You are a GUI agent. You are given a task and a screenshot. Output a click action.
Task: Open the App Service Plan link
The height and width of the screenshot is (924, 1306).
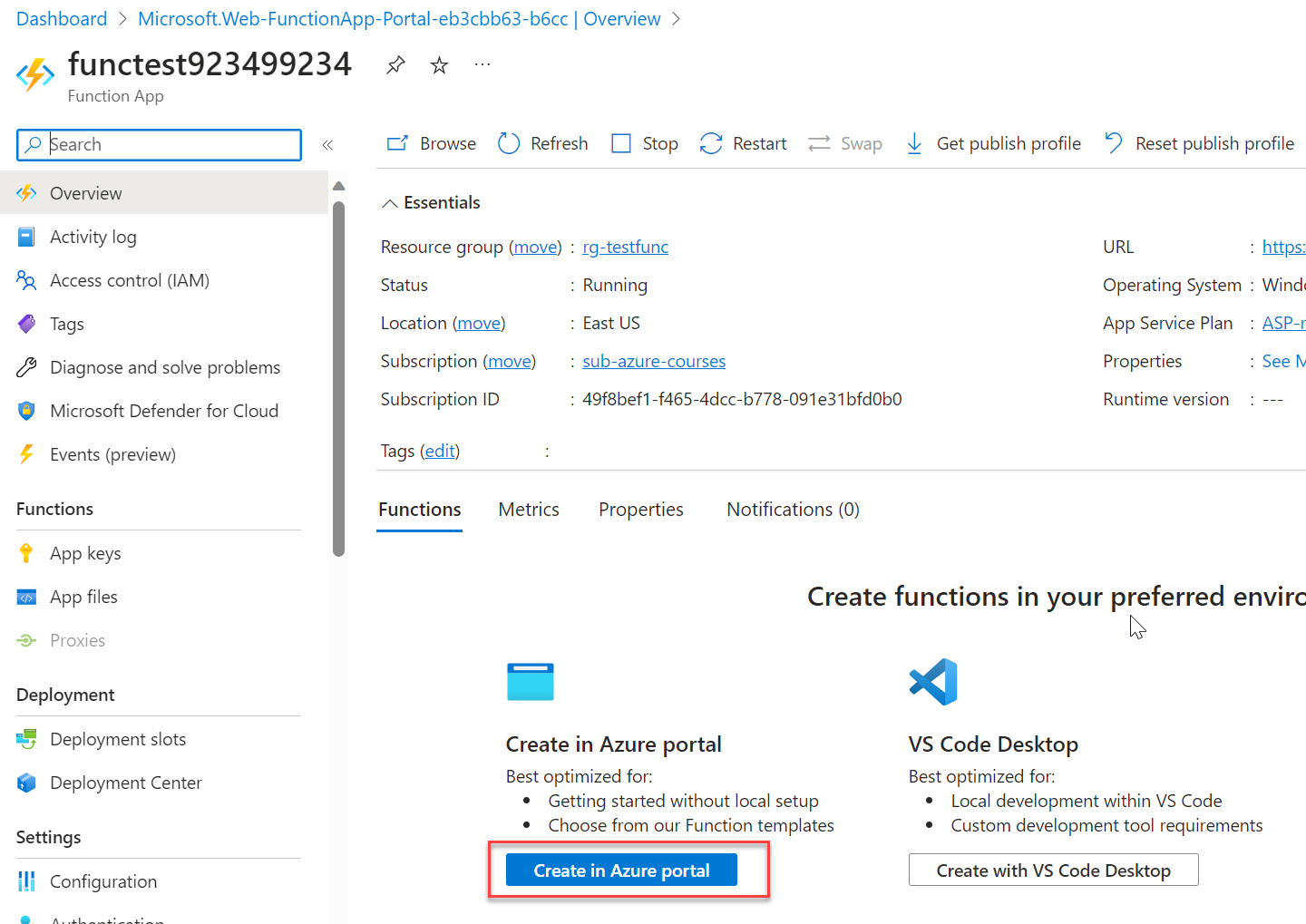pyautogui.click(x=1283, y=323)
